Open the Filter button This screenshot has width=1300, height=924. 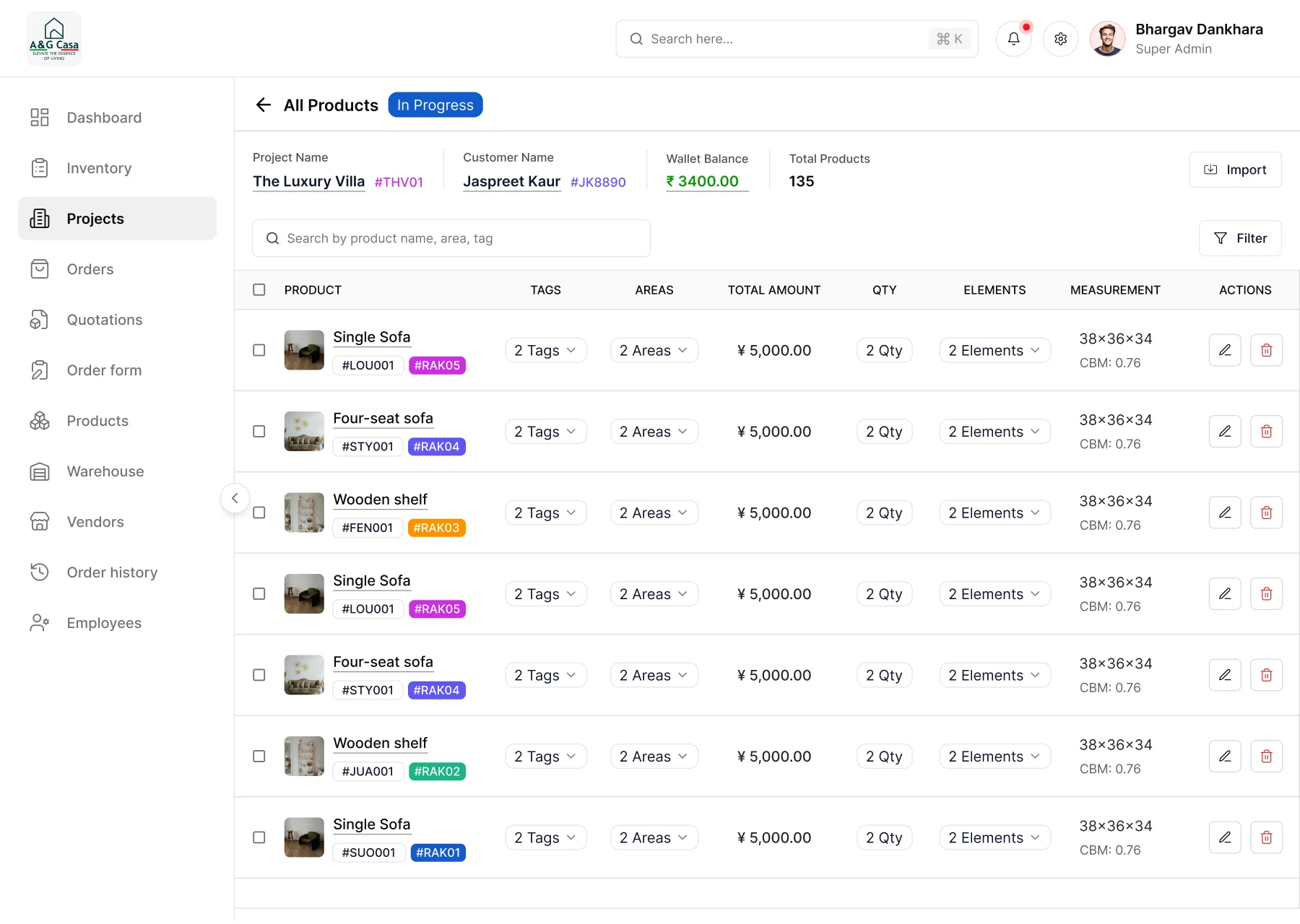(1240, 238)
